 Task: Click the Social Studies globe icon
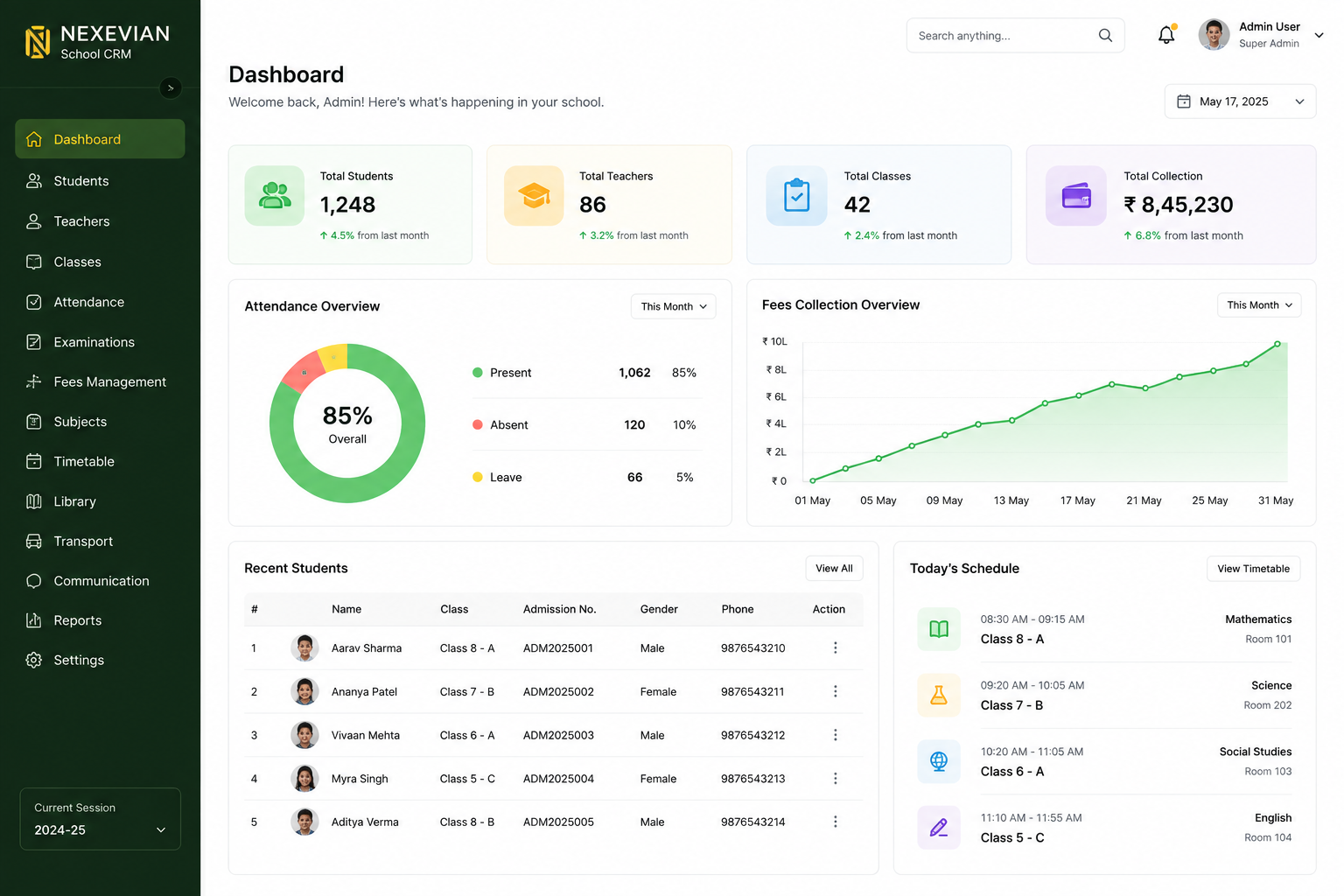(x=939, y=761)
